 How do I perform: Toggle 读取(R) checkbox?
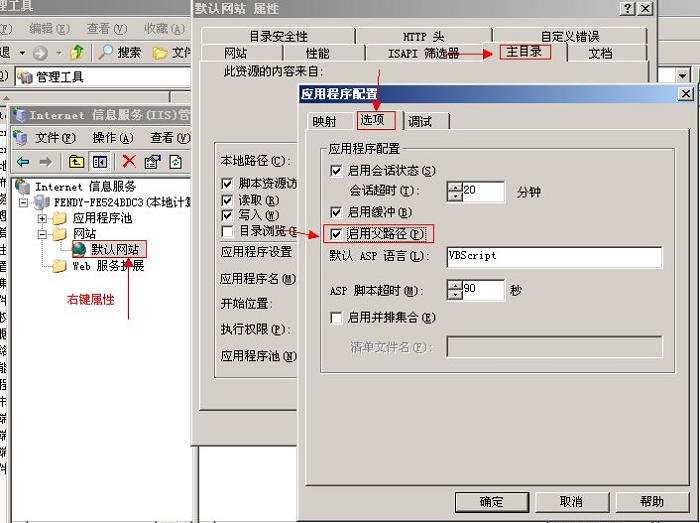pyautogui.click(x=227, y=200)
